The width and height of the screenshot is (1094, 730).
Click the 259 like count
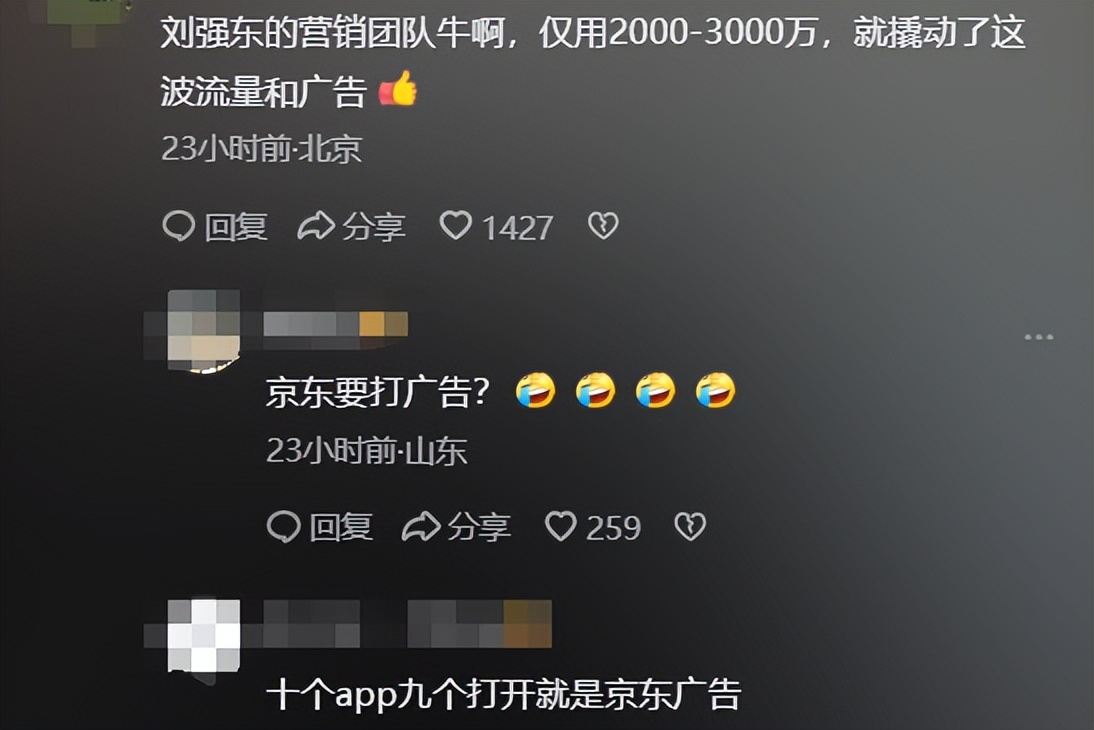click(x=613, y=528)
